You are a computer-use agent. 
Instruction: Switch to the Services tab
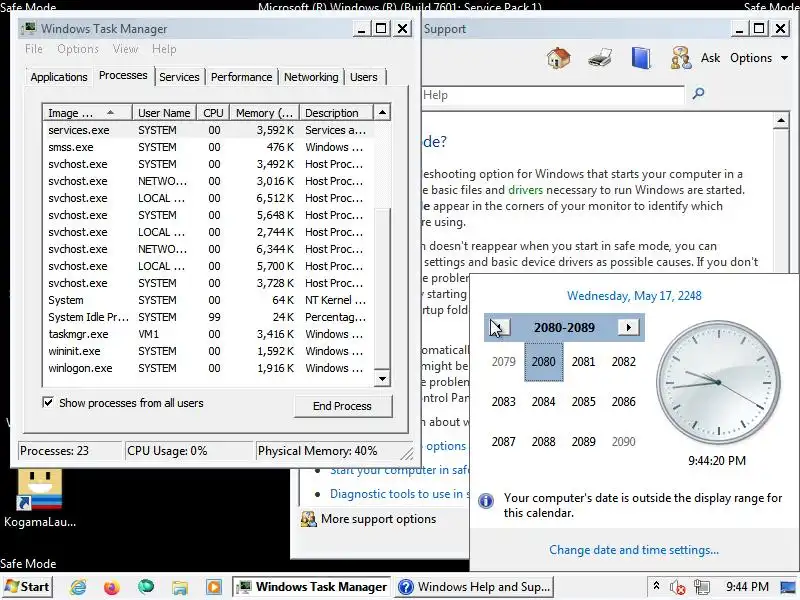pos(179,77)
